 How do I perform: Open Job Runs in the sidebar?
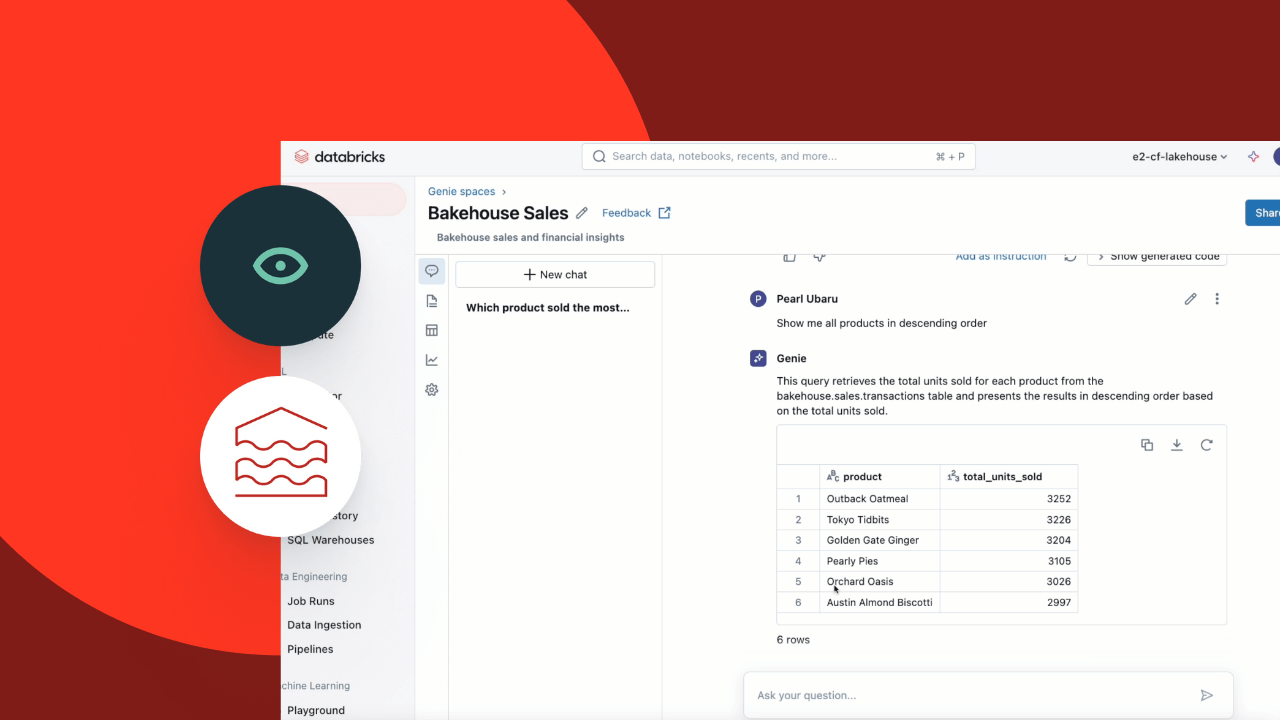coord(311,601)
